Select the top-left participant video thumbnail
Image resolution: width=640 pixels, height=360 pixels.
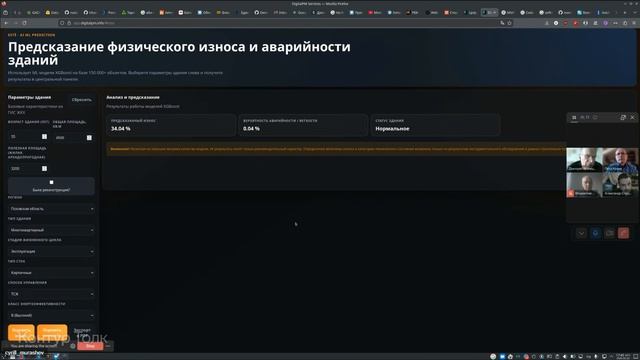pos(584,159)
